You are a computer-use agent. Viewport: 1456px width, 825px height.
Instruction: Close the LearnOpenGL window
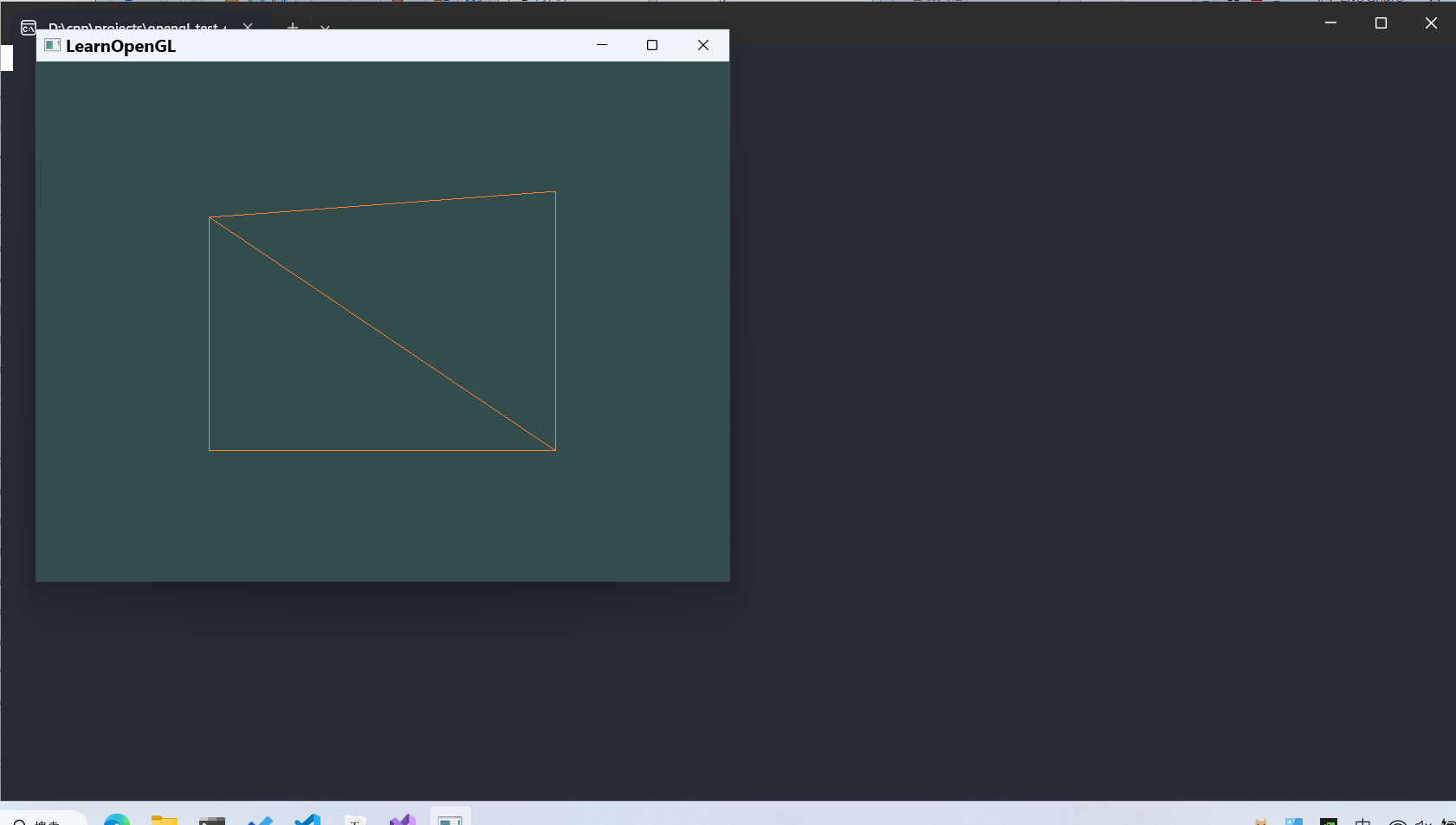(703, 45)
